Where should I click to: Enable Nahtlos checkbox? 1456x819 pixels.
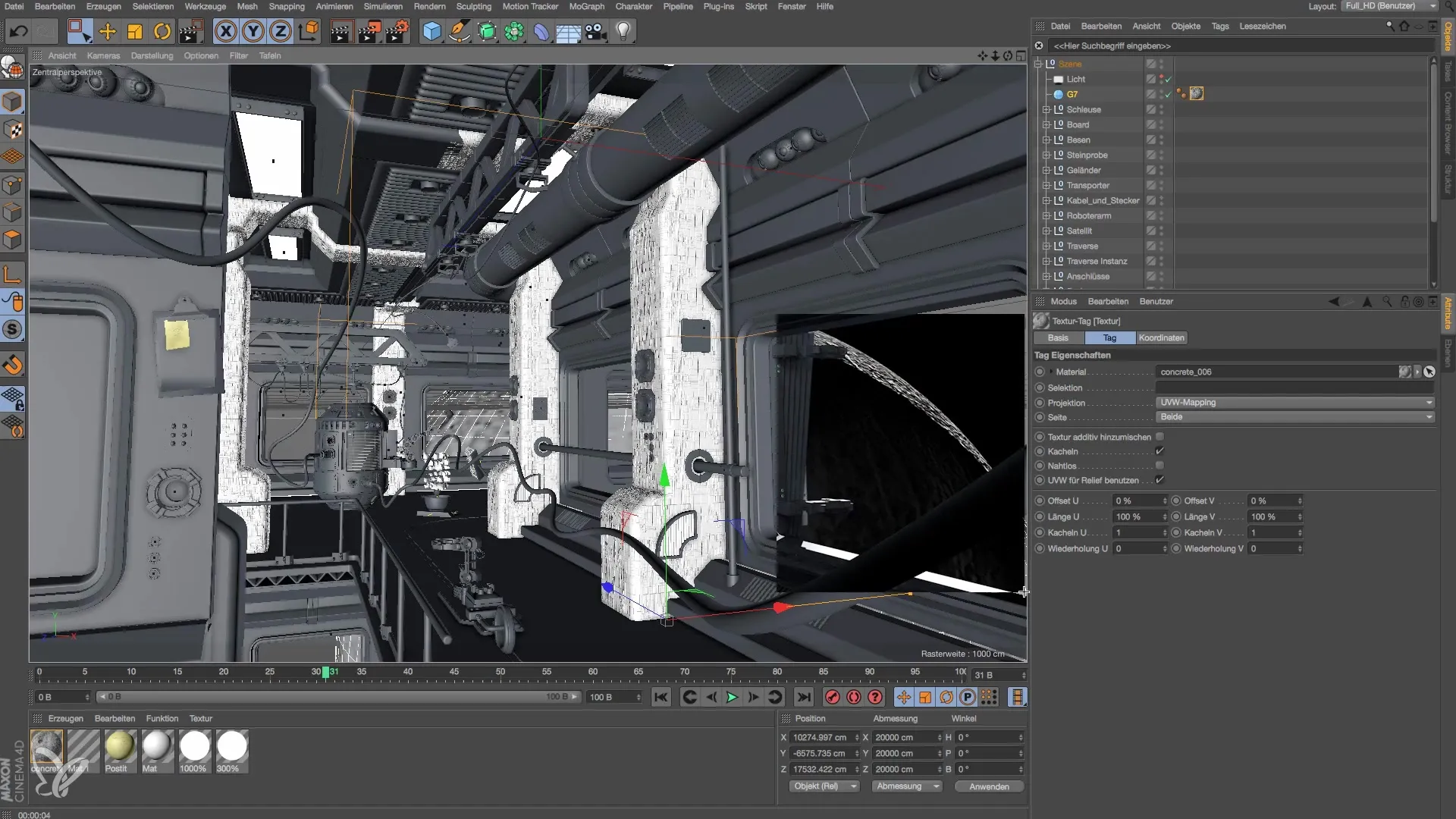coord(1159,466)
